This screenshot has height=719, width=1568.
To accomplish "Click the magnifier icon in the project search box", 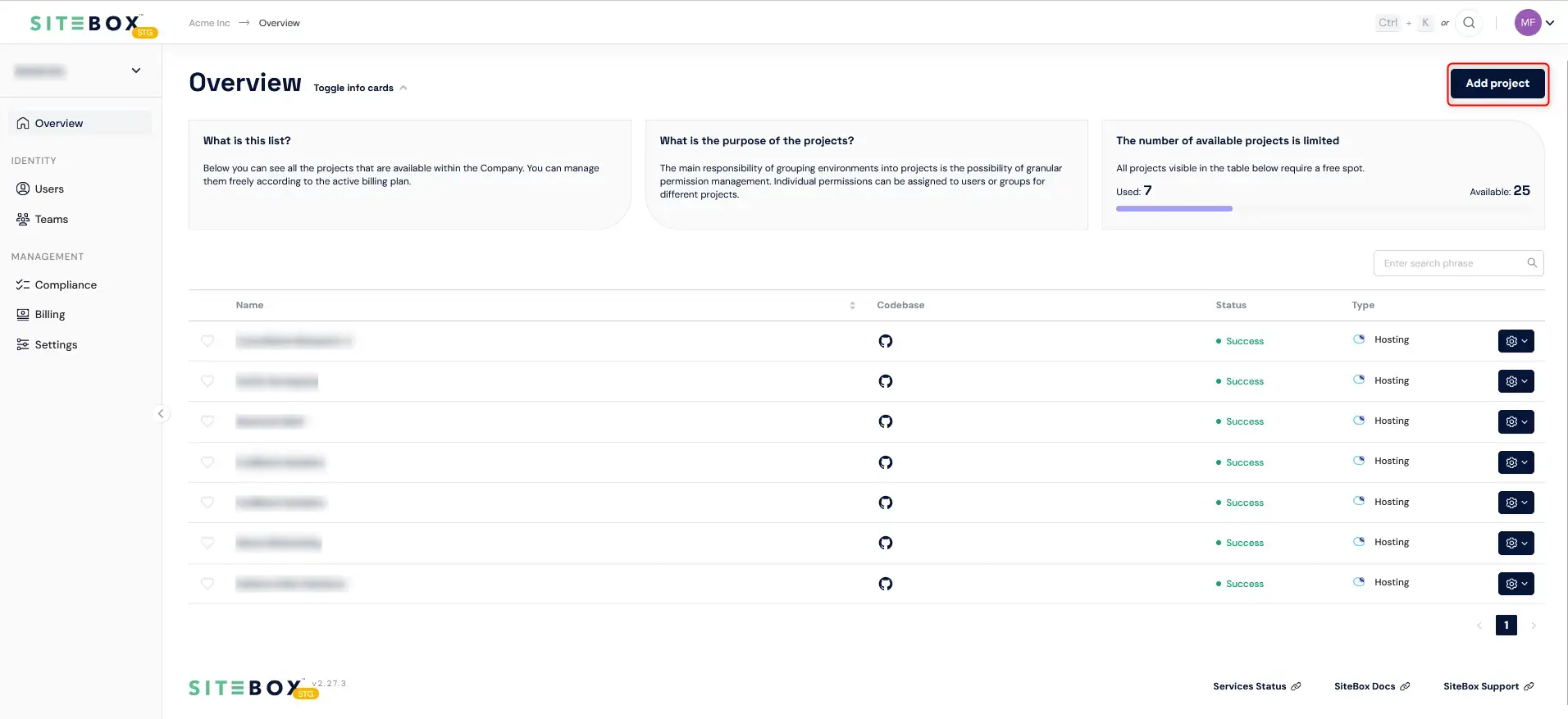I will click(1532, 263).
